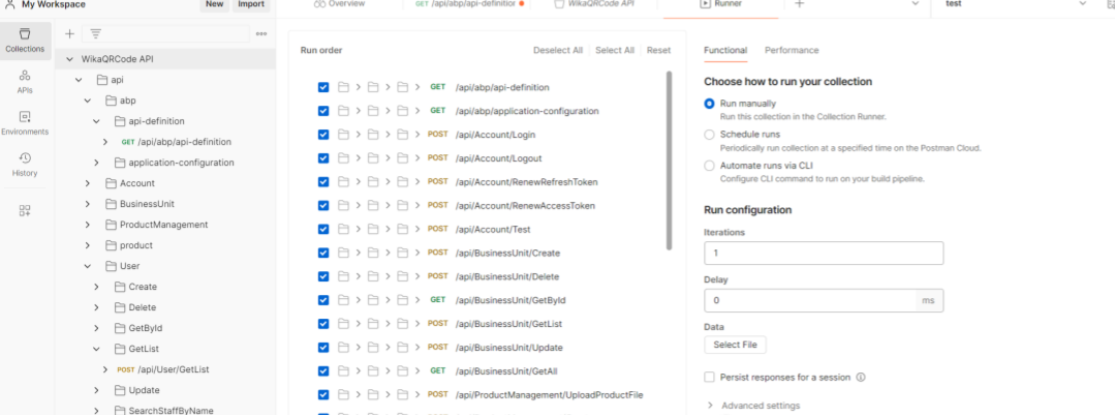Open the APIs sidebar panel
This screenshot has width=1115, height=415.
[x=25, y=82]
